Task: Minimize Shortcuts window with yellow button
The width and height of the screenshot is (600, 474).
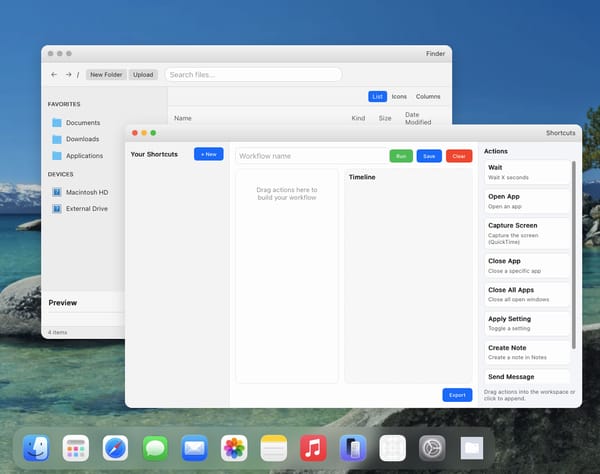Action: tap(144, 133)
